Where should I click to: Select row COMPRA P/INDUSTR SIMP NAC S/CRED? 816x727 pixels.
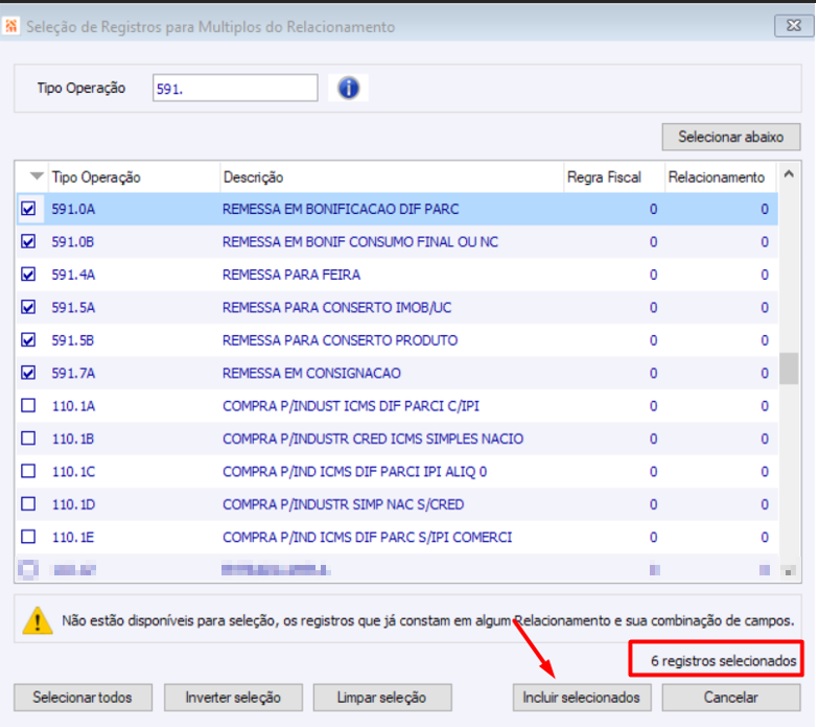point(397,504)
